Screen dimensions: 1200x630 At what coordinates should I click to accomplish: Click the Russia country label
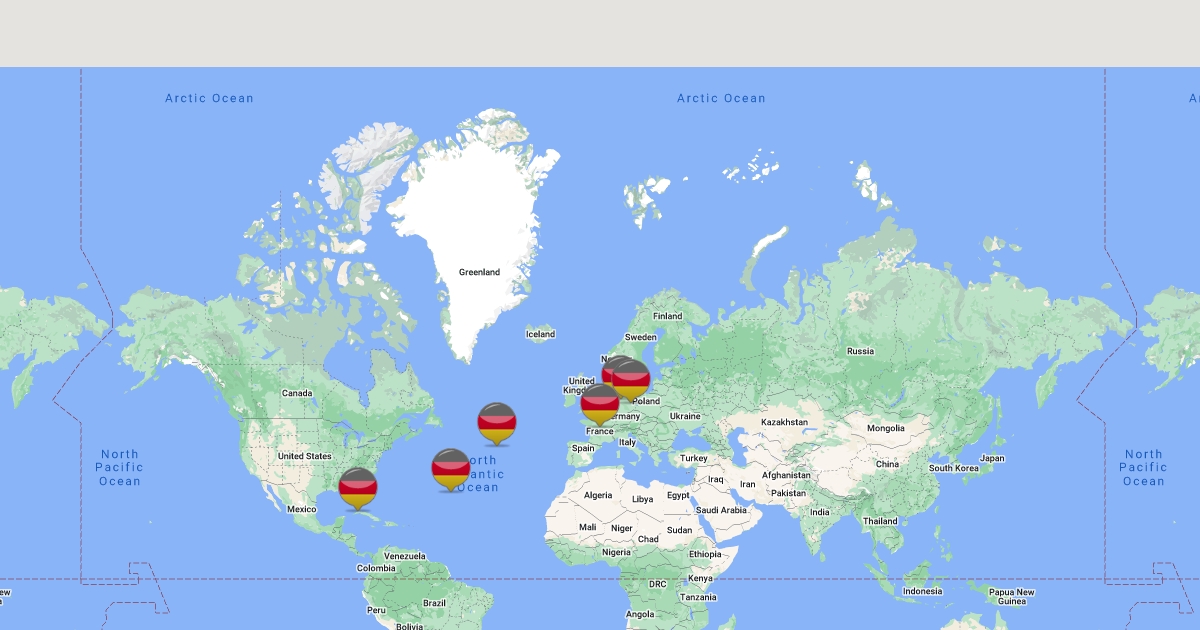pyautogui.click(x=860, y=351)
